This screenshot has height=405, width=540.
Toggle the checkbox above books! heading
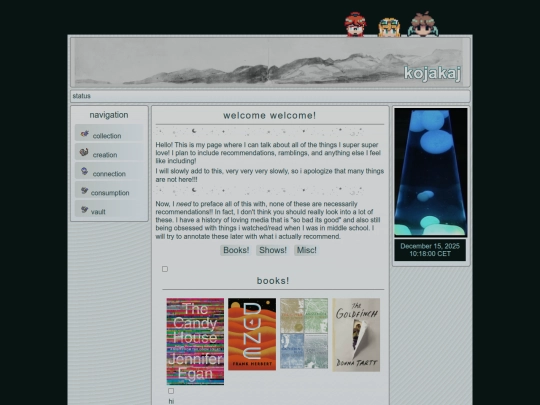pos(165,269)
